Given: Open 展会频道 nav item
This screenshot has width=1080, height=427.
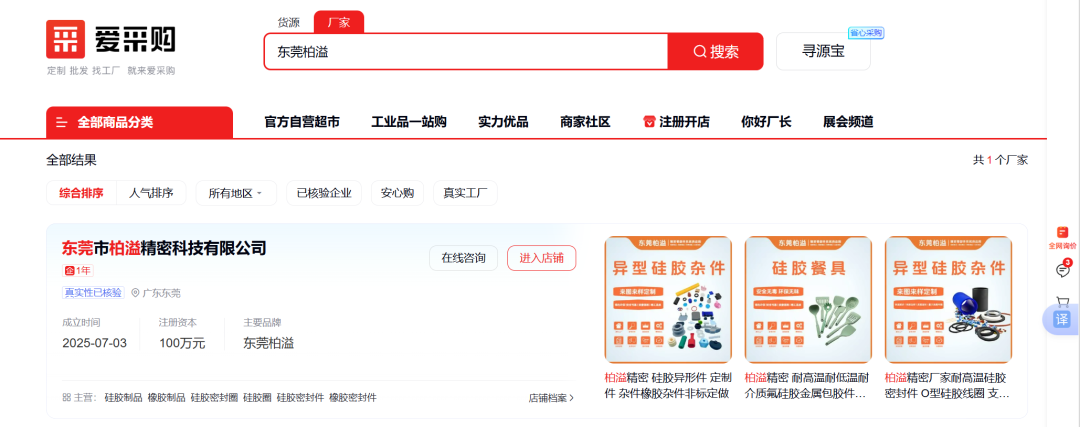Looking at the screenshot, I should [x=848, y=122].
